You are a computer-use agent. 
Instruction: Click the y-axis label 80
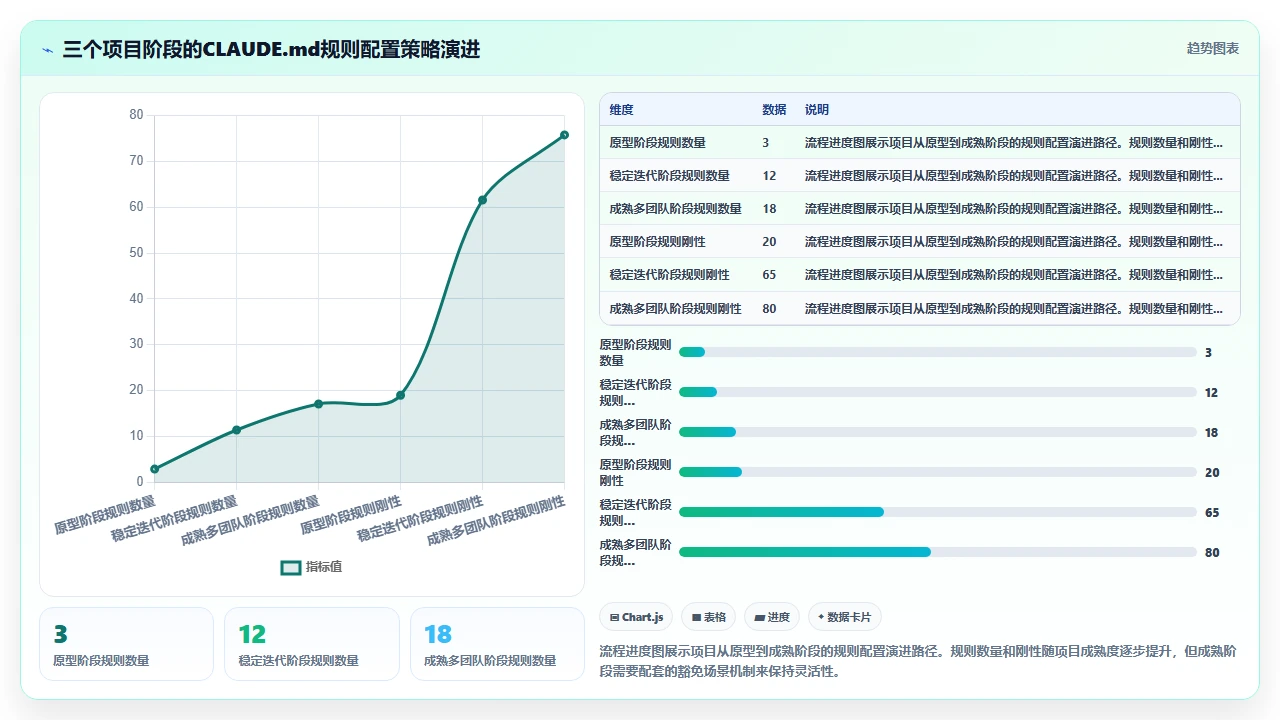click(x=137, y=115)
